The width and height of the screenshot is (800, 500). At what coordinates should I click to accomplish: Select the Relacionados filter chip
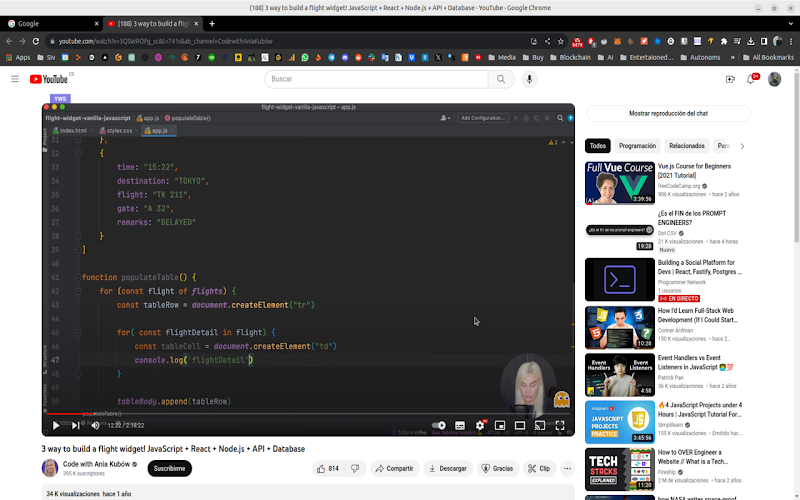(686, 146)
